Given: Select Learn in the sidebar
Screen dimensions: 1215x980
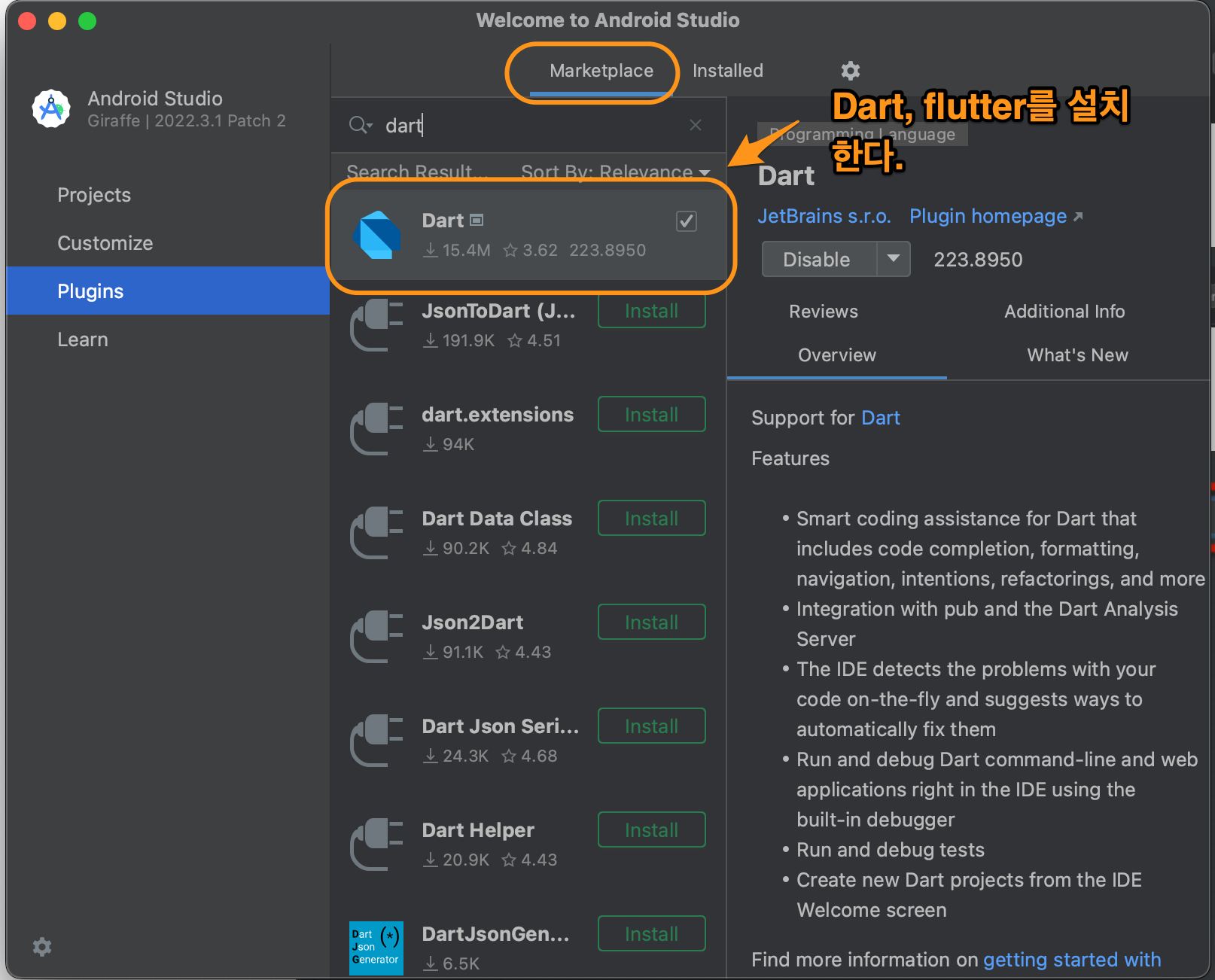Looking at the screenshot, I should pyautogui.click(x=83, y=339).
